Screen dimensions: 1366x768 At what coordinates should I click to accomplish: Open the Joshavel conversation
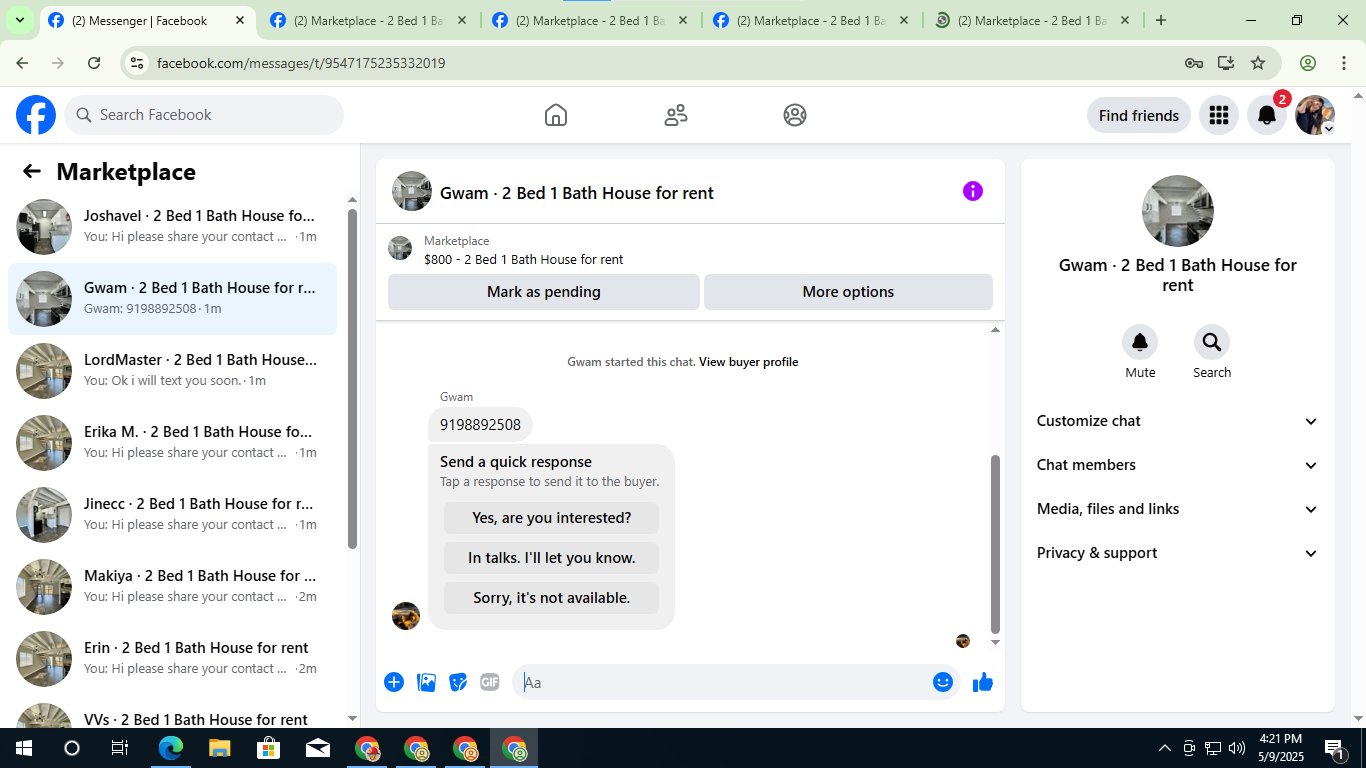click(x=172, y=227)
